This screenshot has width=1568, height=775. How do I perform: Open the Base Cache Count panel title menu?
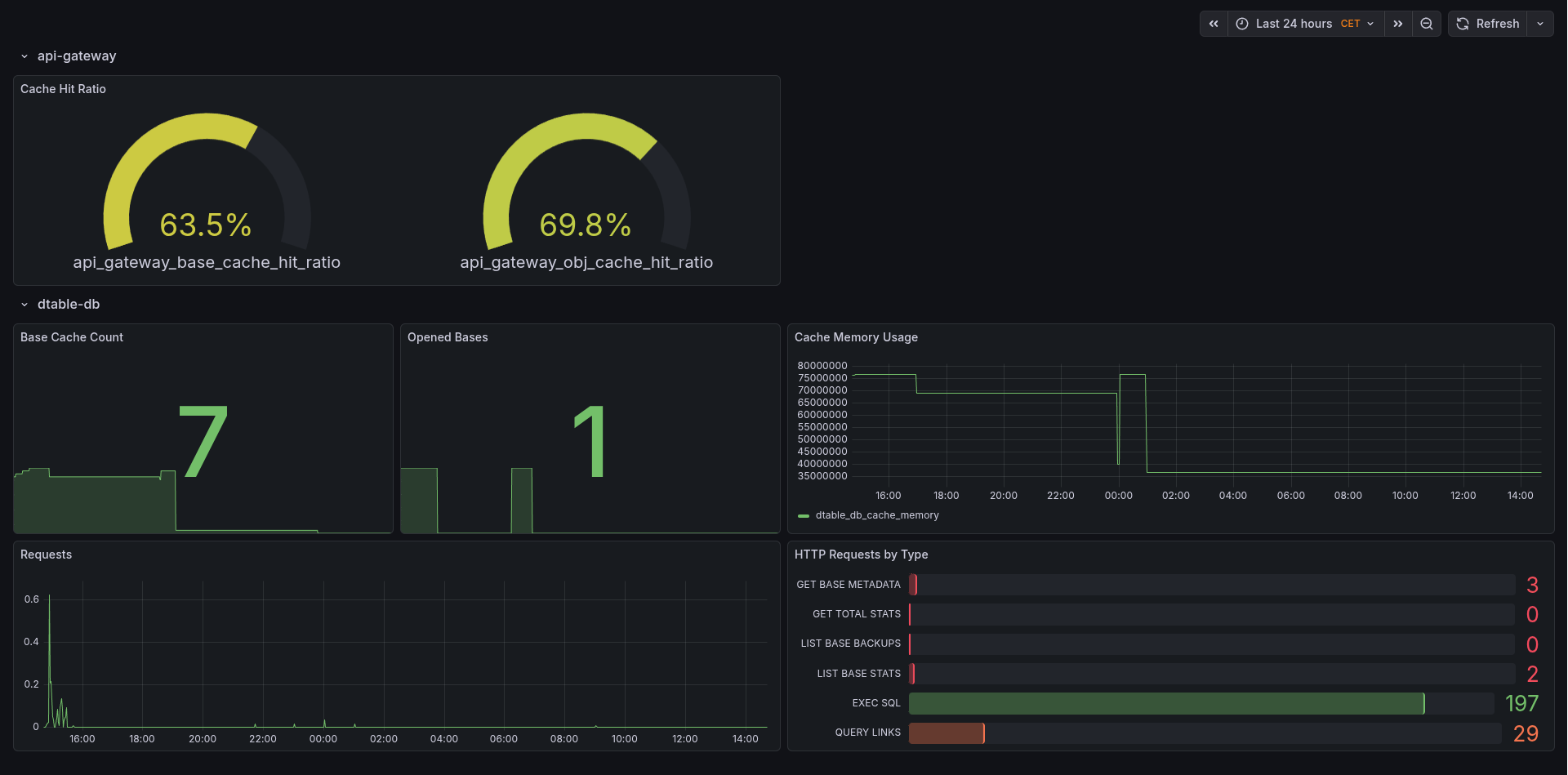pos(71,336)
